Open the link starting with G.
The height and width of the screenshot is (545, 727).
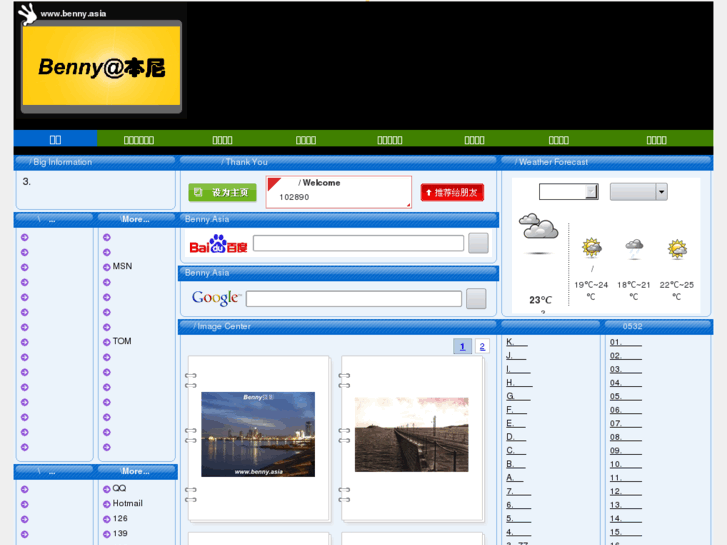[518, 396]
